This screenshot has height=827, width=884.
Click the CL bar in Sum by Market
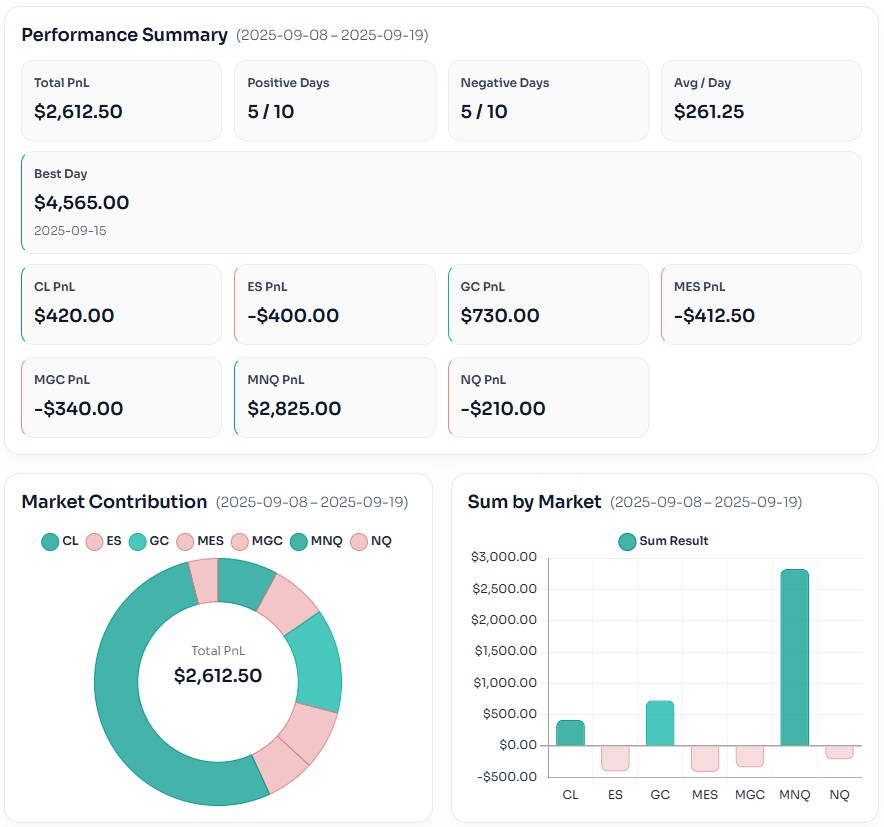[570, 732]
